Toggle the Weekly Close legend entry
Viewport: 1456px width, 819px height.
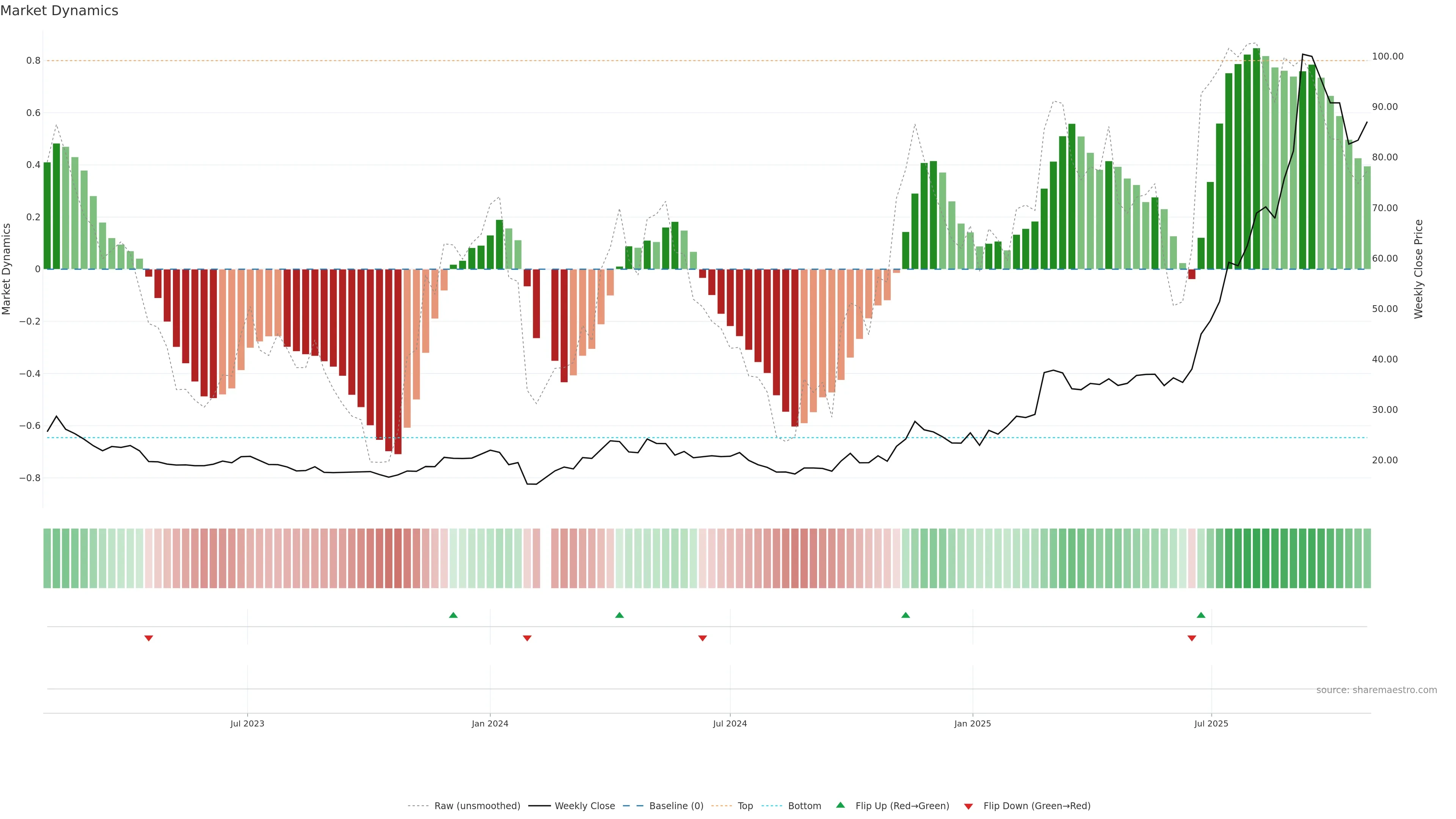pyautogui.click(x=584, y=806)
